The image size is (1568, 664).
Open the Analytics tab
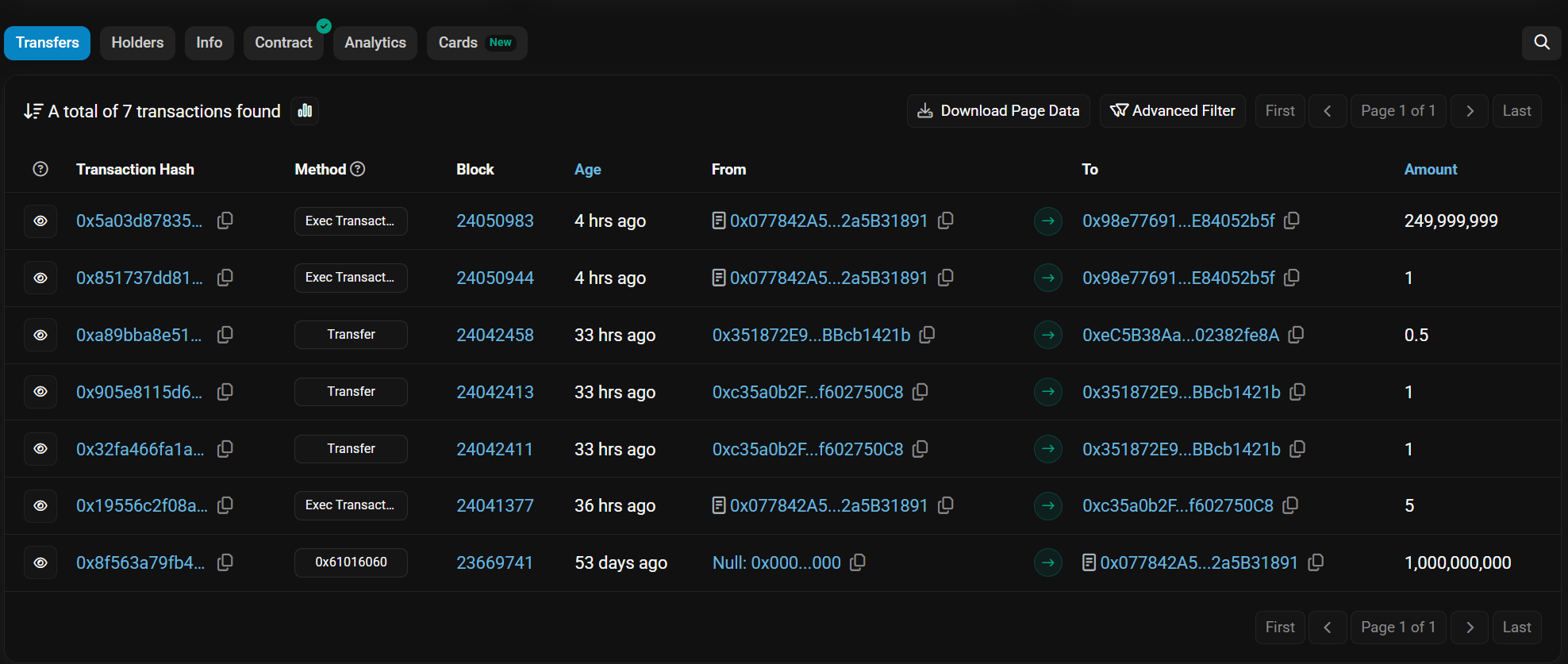pos(375,43)
